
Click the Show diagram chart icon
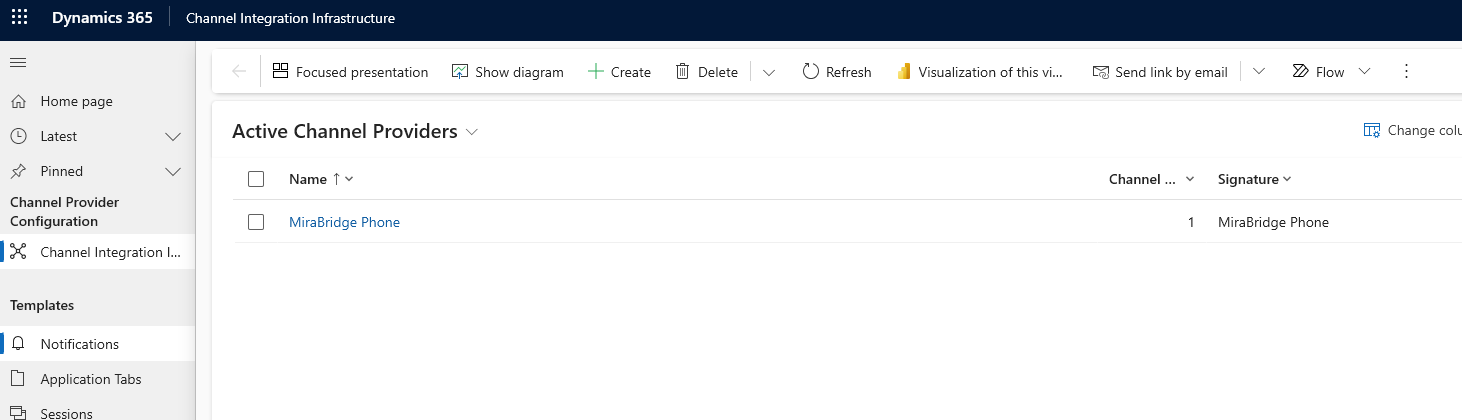coord(460,71)
